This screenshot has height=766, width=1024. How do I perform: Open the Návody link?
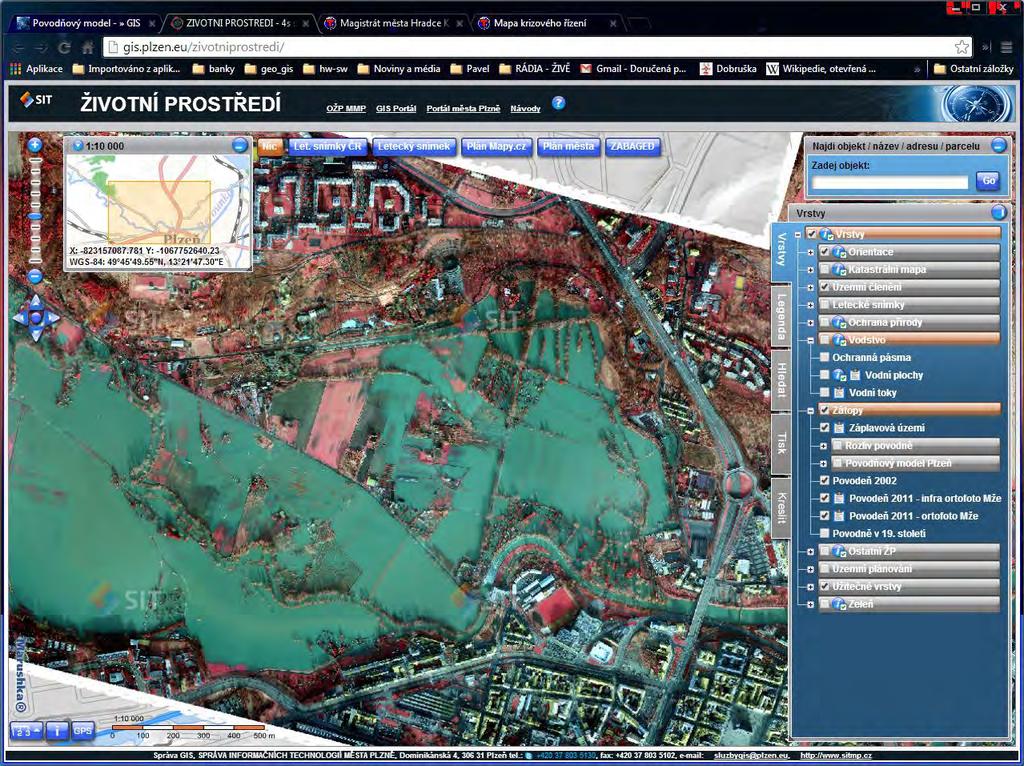coord(525,108)
